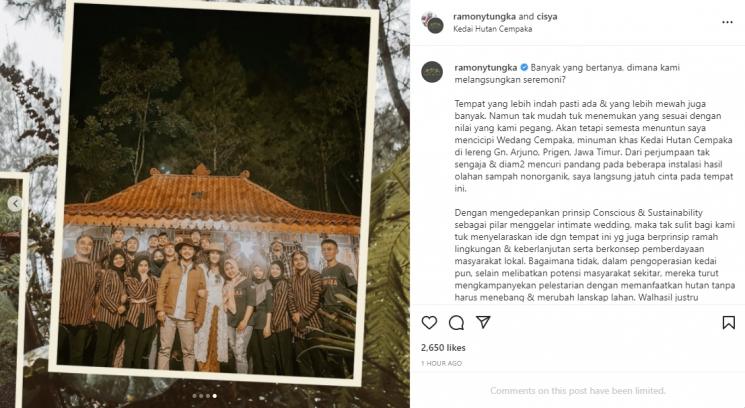Select the third carousel dot indicator
745x408 pixels.
tap(208, 396)
